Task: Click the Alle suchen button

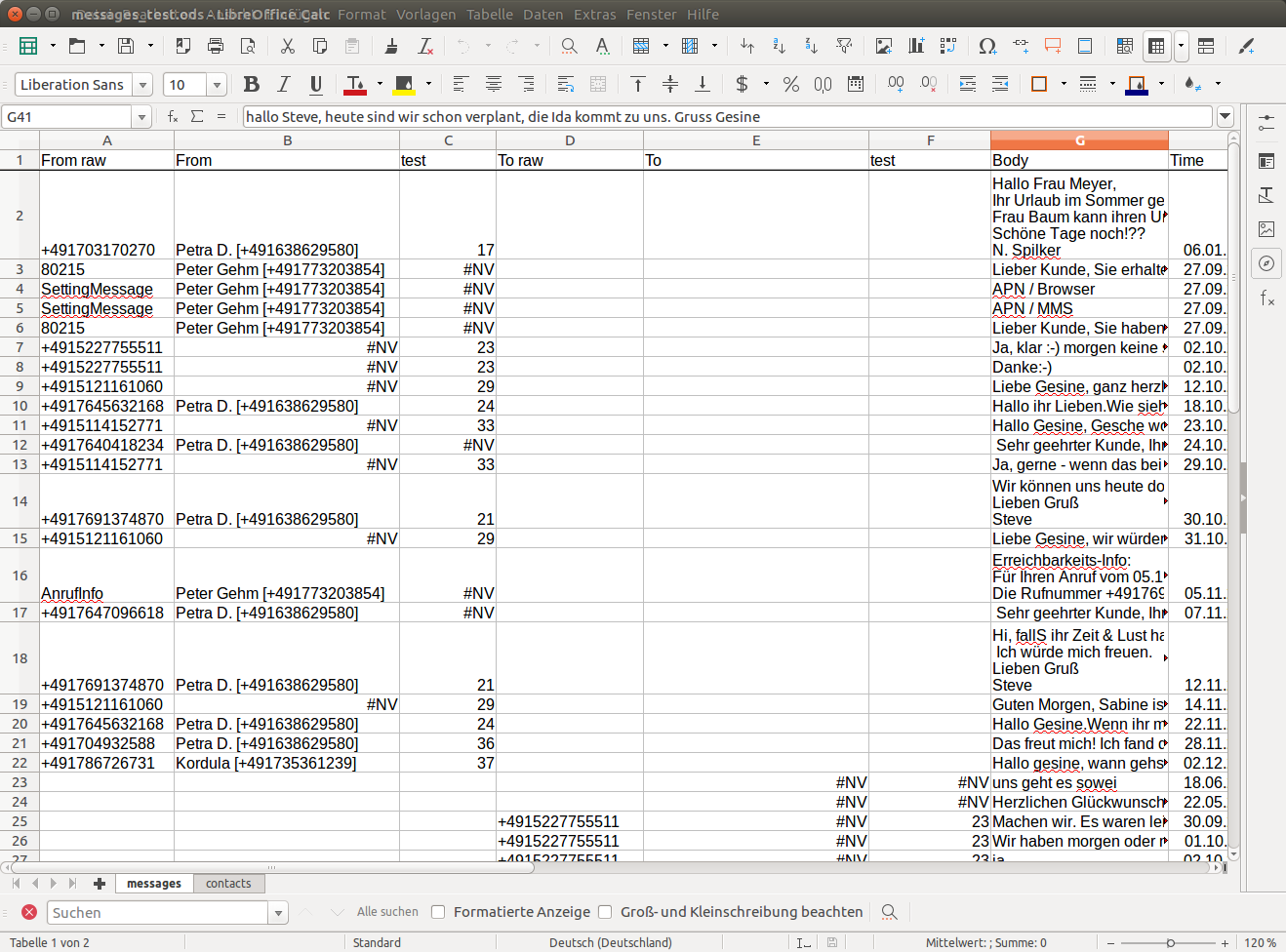Action: [x=387, y=912]
